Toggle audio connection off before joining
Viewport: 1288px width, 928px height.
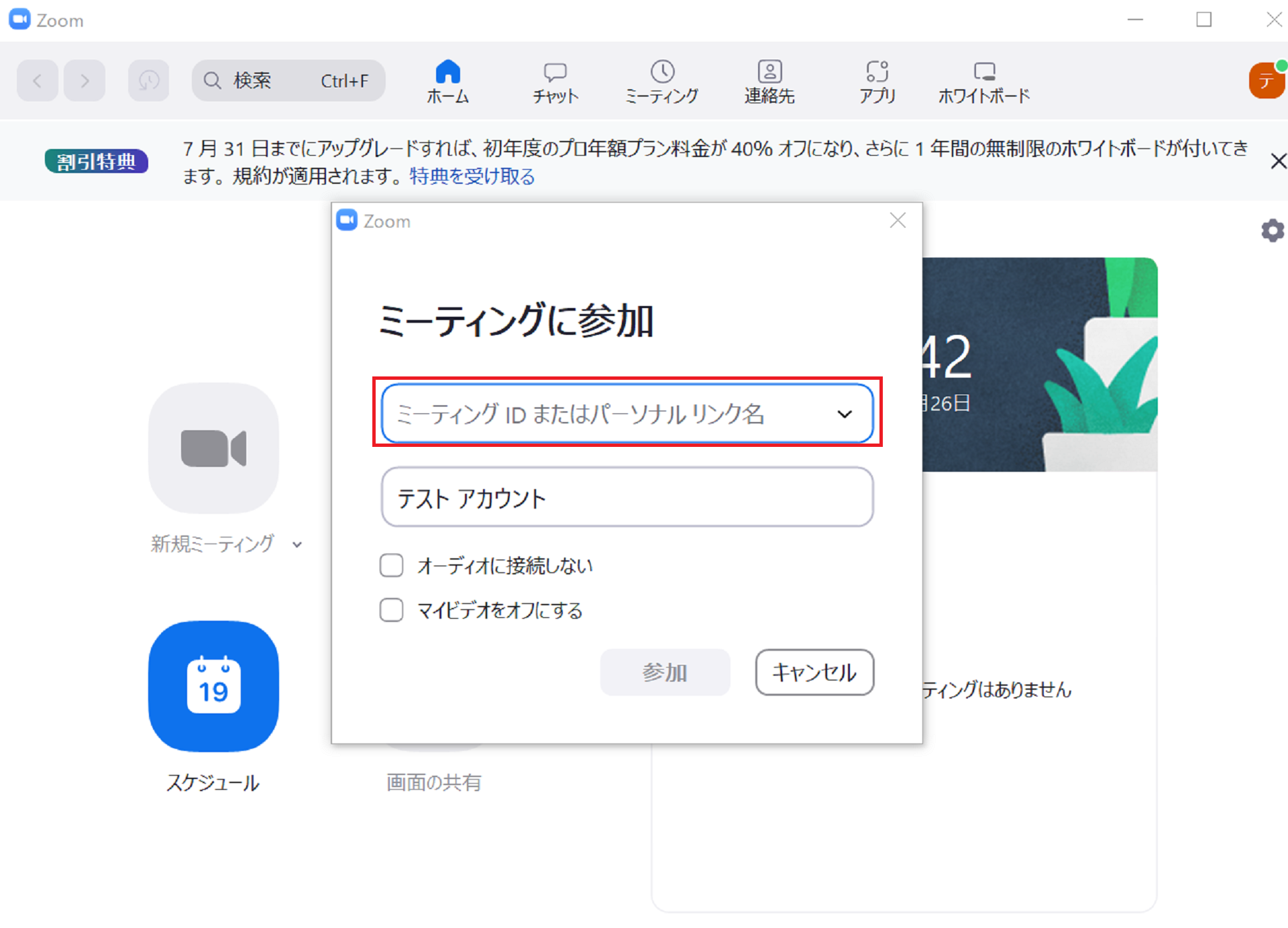pos(391,566)
